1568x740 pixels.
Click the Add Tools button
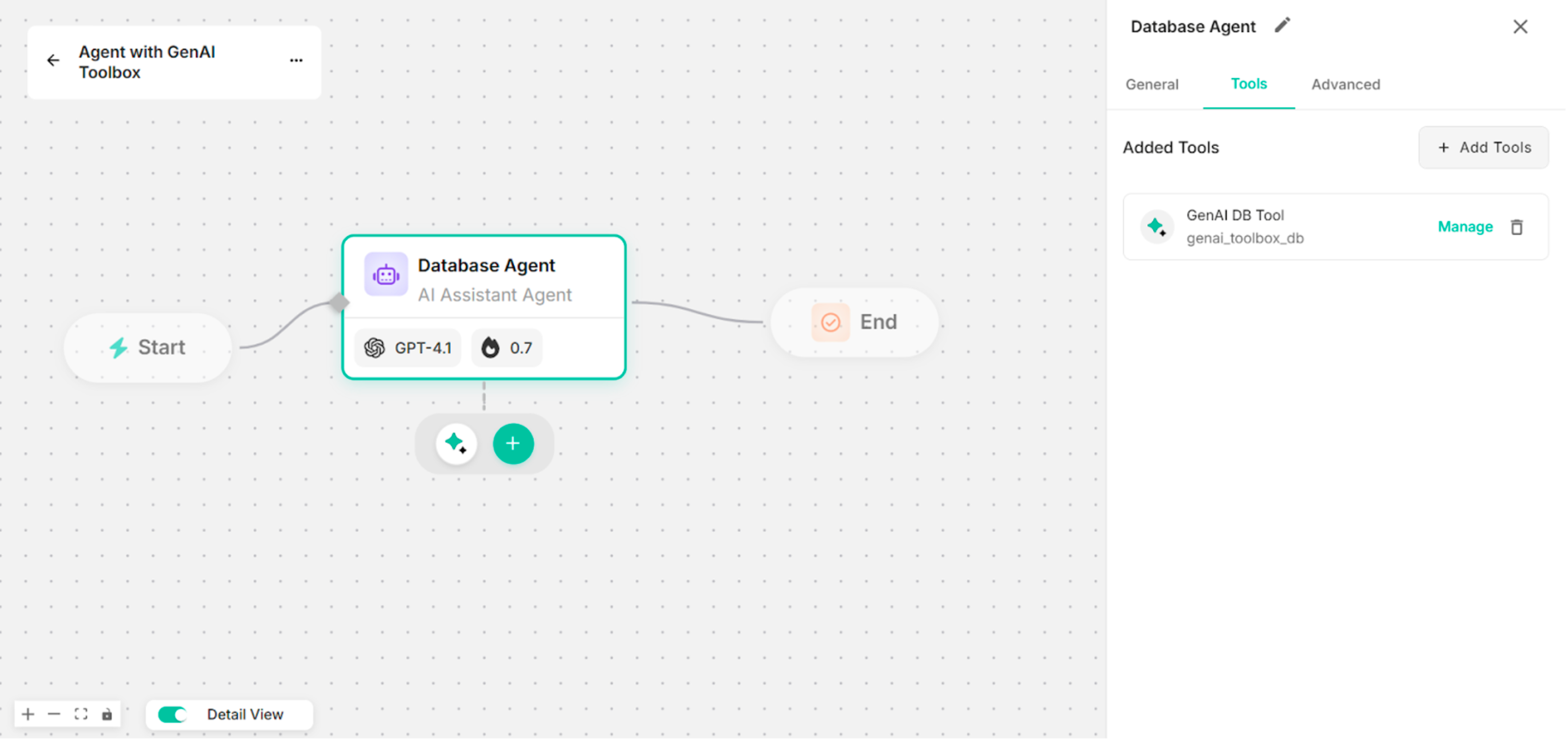pos(1483,147)
